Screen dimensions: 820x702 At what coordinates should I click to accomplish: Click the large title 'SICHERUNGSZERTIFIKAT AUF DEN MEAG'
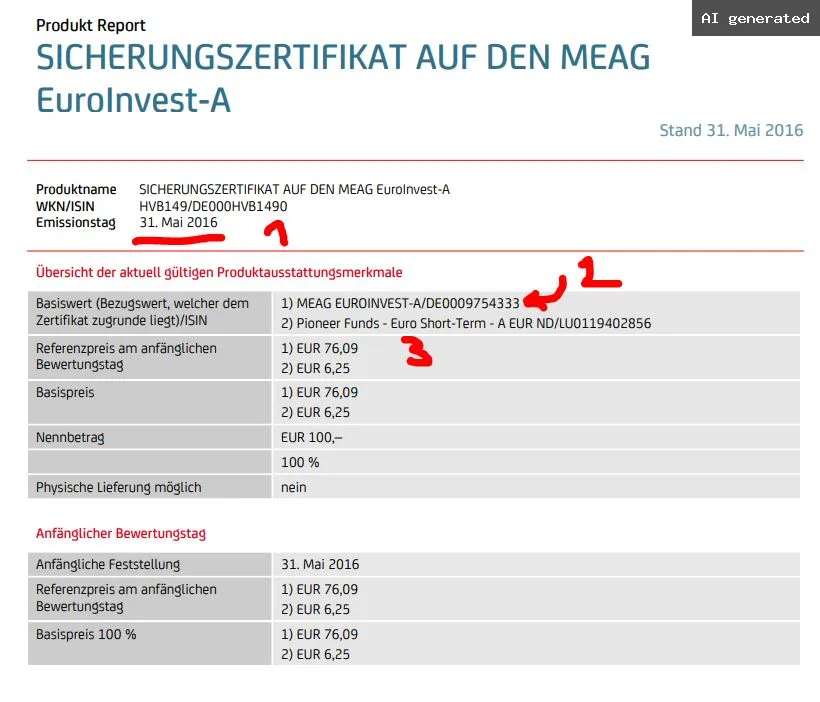pos(343,58)
